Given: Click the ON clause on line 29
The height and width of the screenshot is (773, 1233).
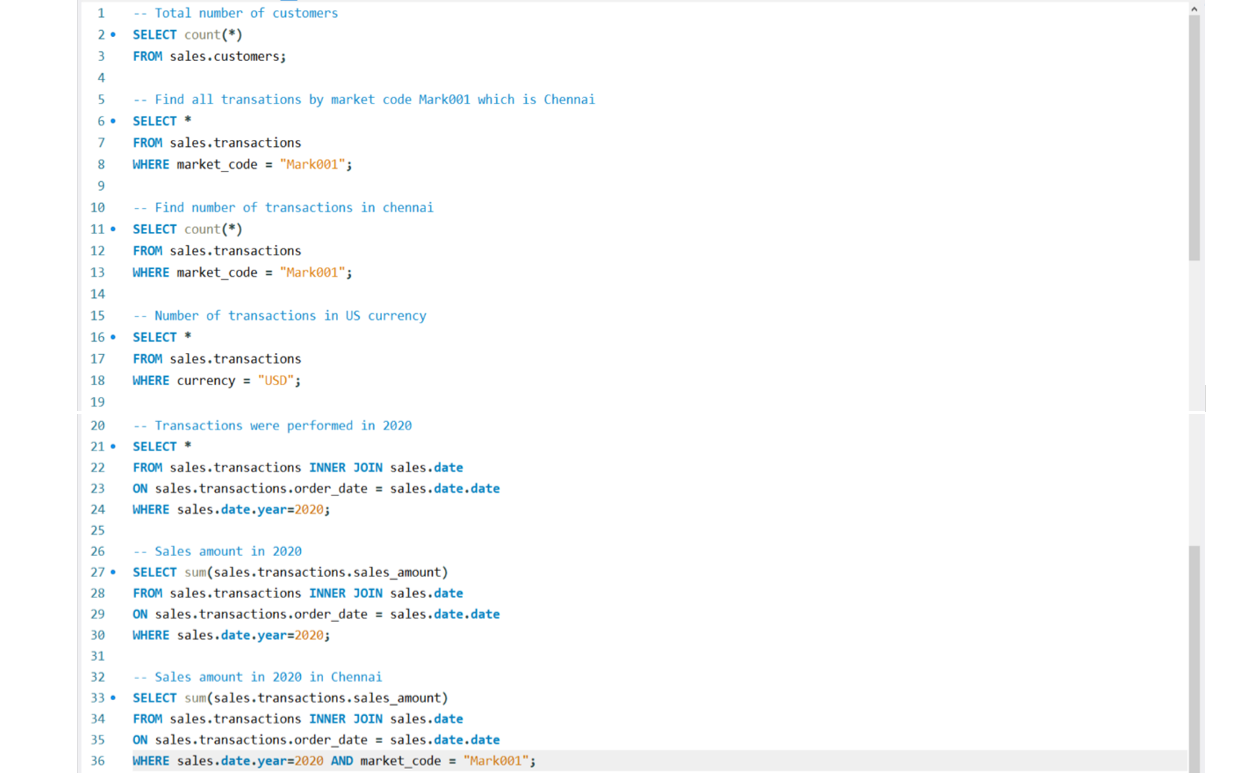Looking at the screenshot, I should (x=316, y=615).
